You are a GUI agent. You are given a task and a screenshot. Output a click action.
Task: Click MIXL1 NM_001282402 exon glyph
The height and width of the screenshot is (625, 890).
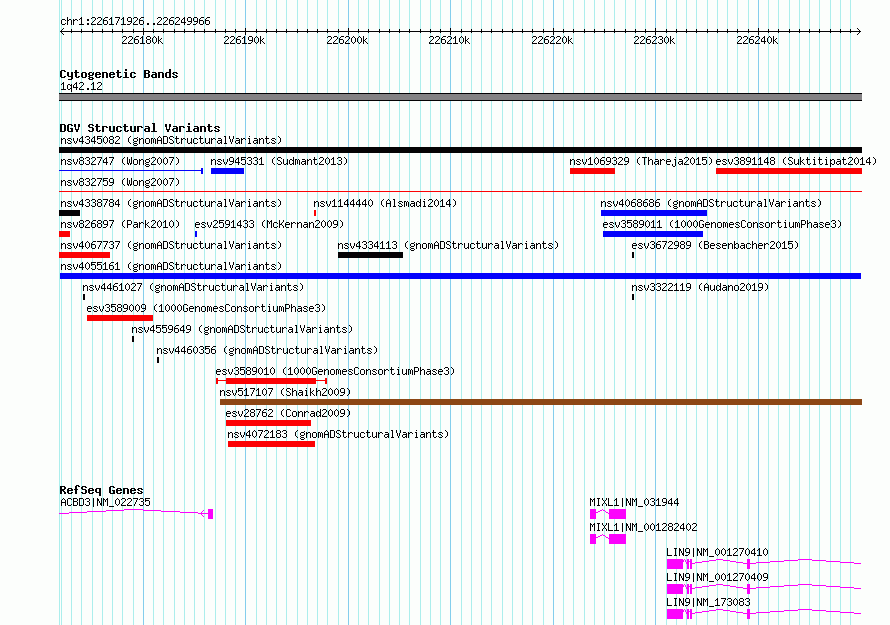[x=608, y=539]
